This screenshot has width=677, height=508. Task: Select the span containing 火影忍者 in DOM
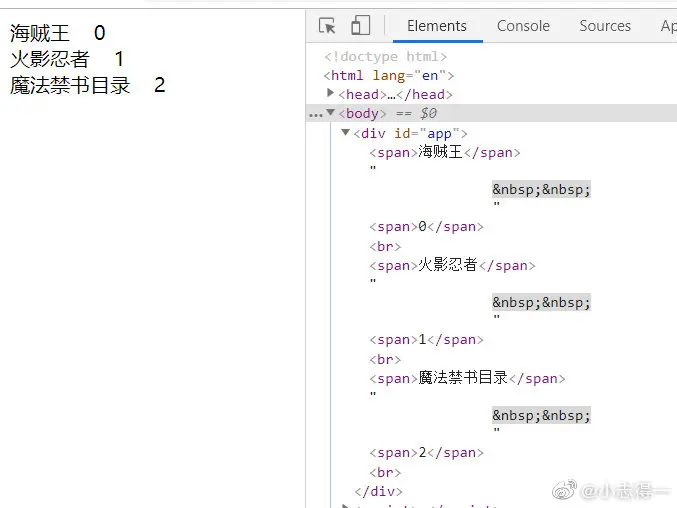pyautogui.click(x=452, y=265)
